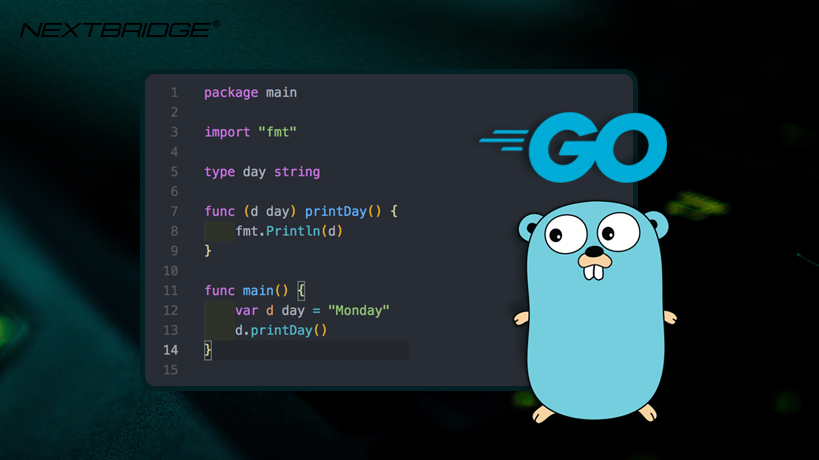Click the Go gopher mascot
This screenshot has width=819, height=460.
pyautogui.click(x=595, y=312)
